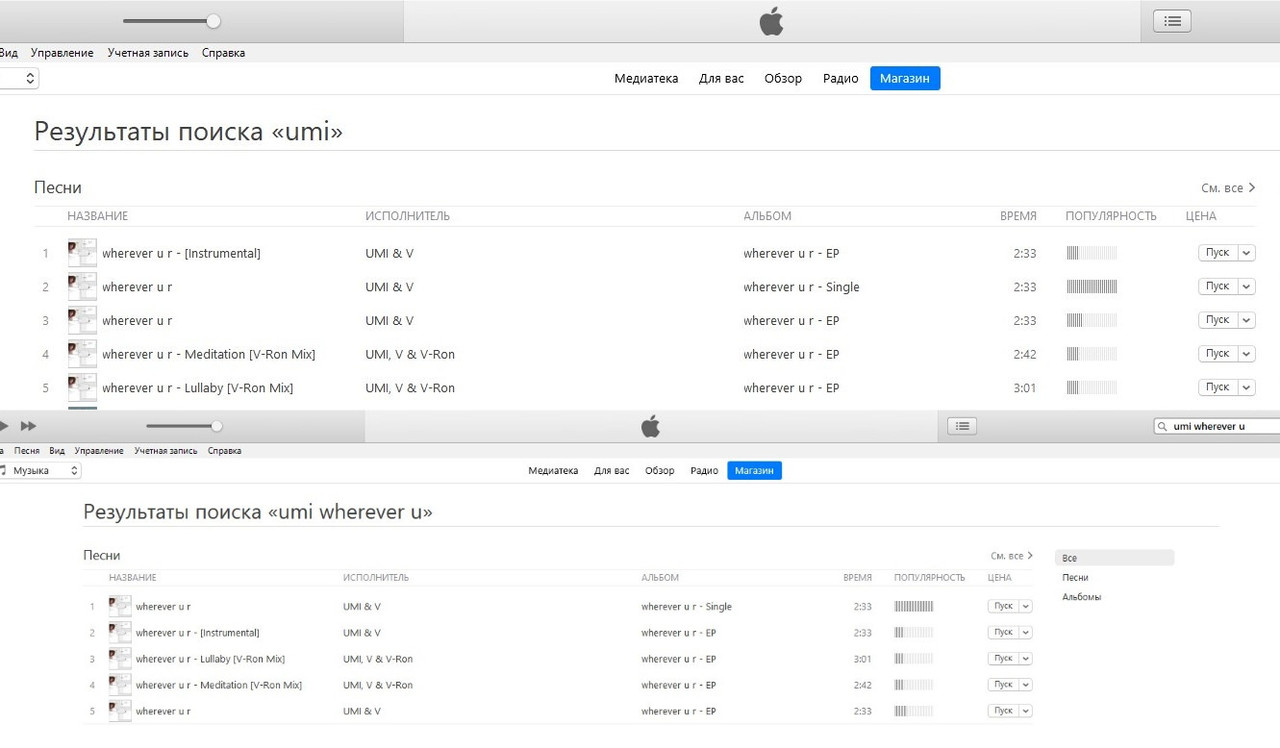Switch to Для вас tab in «umi» results window
The width and height of the screenshot is (1280, 748).
click(x=721, y=79)
